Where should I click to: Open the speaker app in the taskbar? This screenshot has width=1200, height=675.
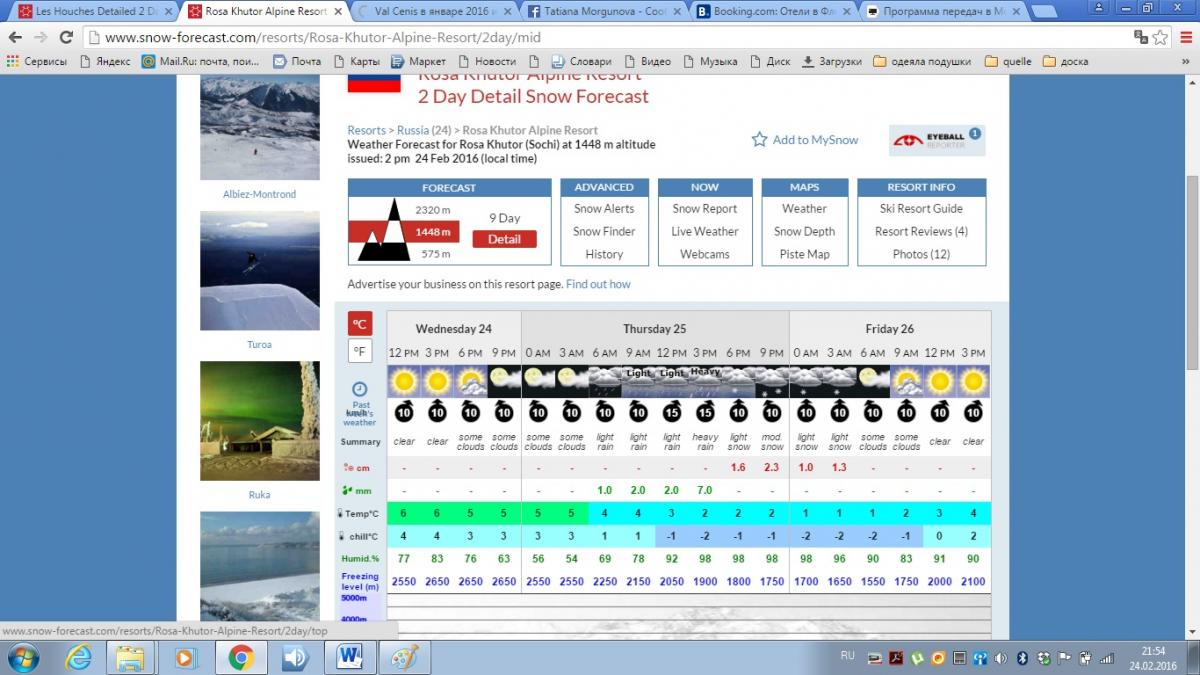pos(294,657)
